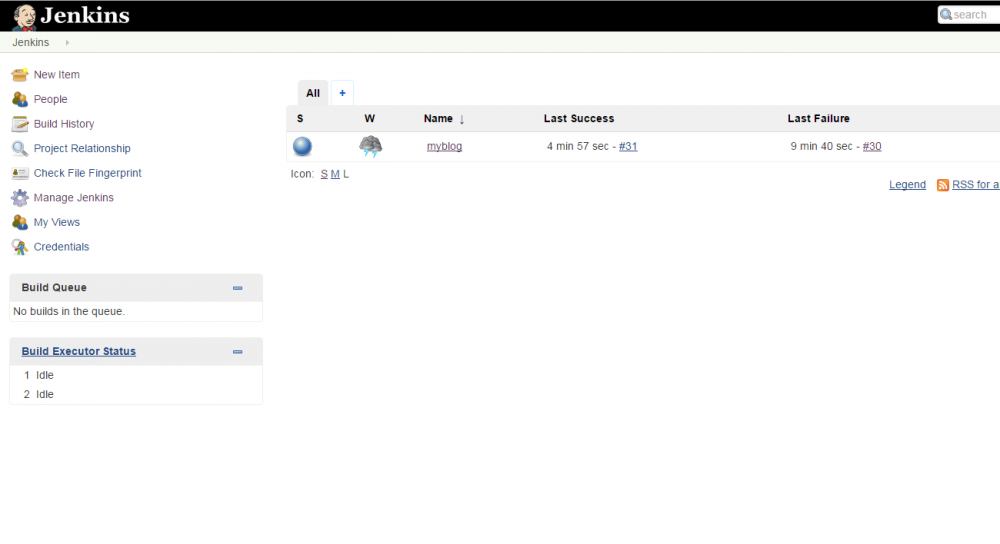Screen dimensions: 1000x544
Task: Collapse the Build Queue panel
Action: (238, 288)
